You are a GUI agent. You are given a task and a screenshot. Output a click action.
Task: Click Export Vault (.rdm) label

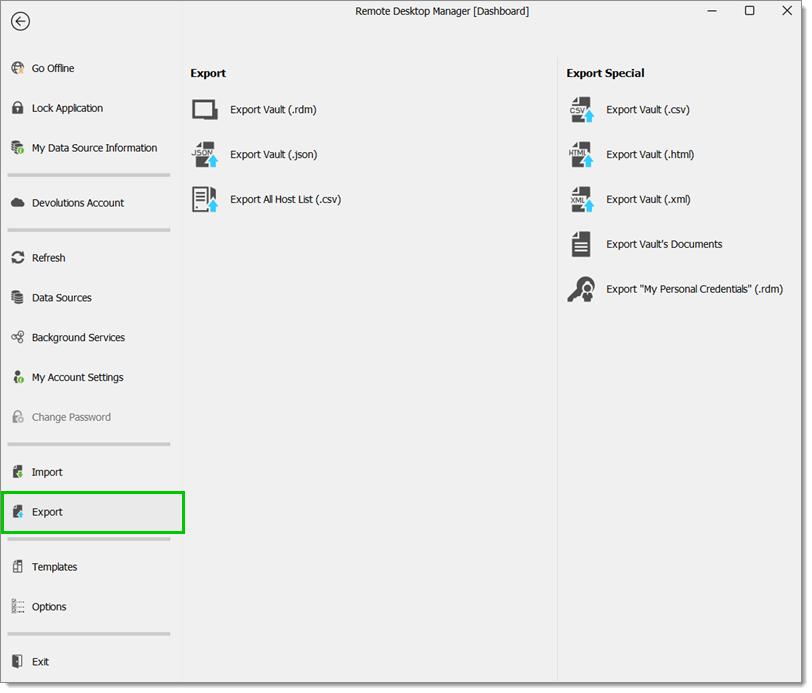pyautogui.click(x=273, y=110)
